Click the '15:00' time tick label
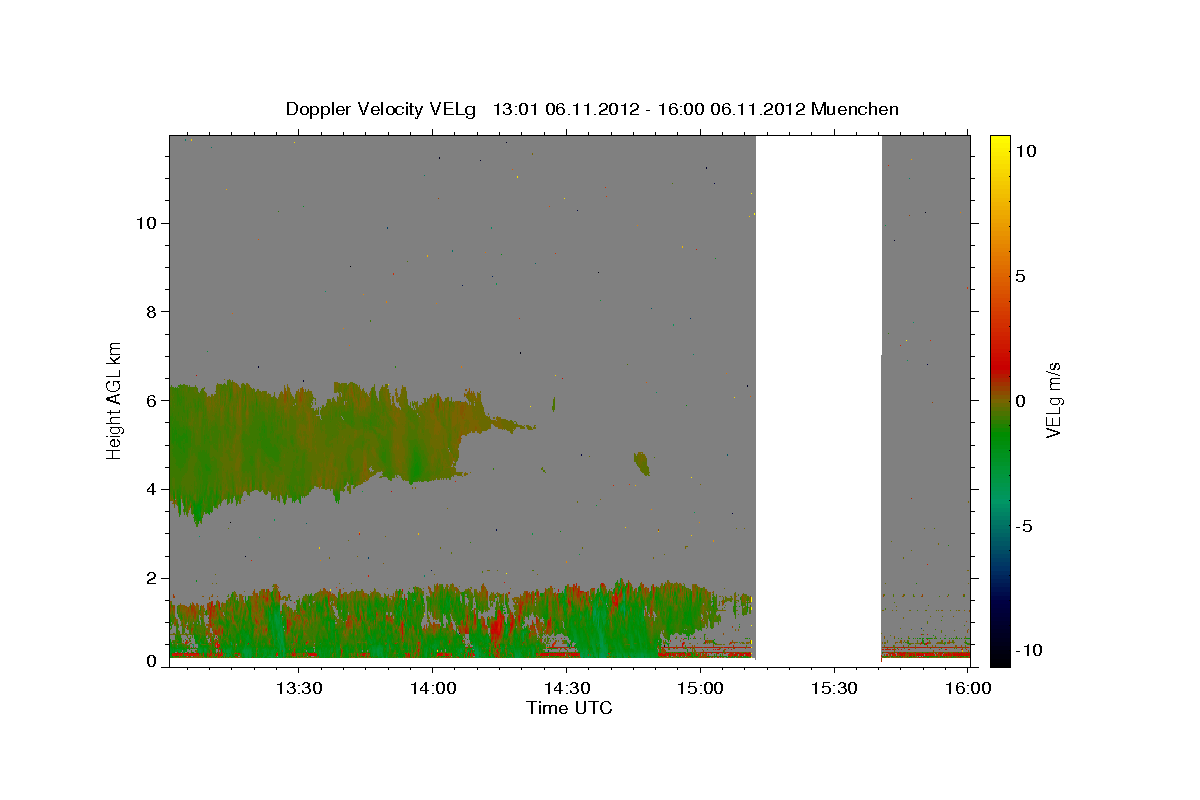 (700, 688)
